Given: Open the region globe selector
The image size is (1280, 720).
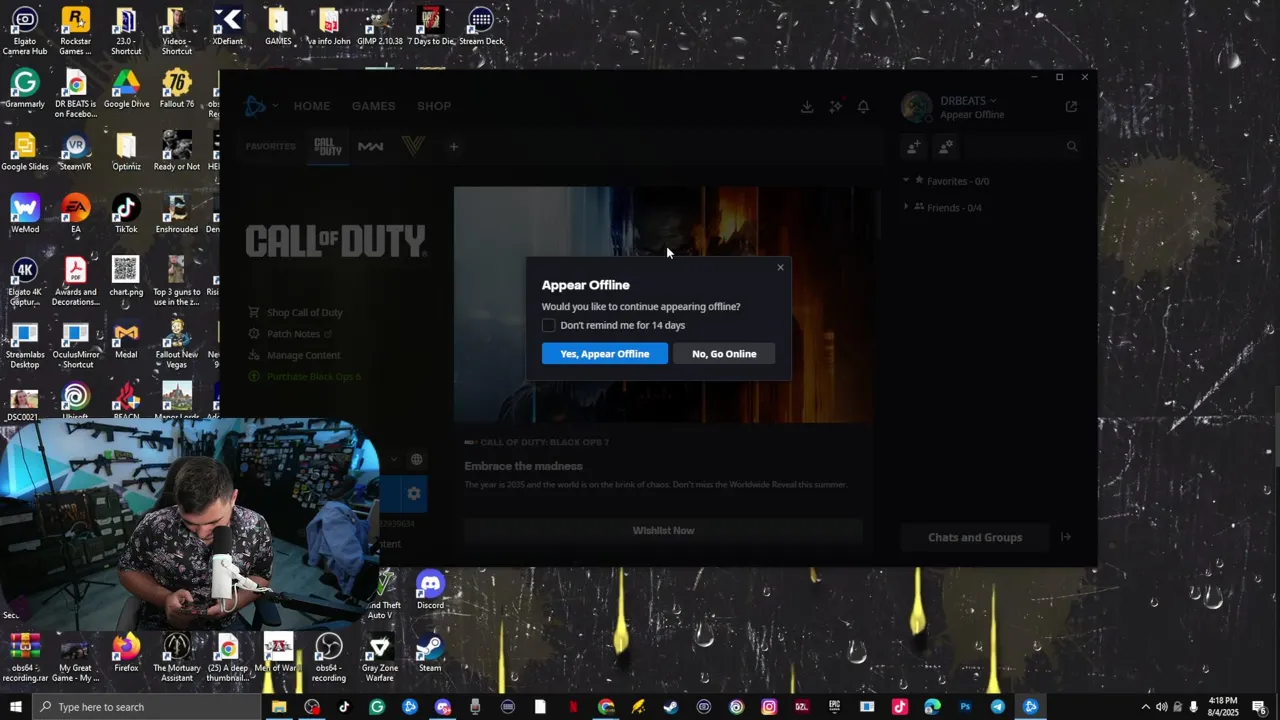Looking at the screenshot, I should pos(416,460).
